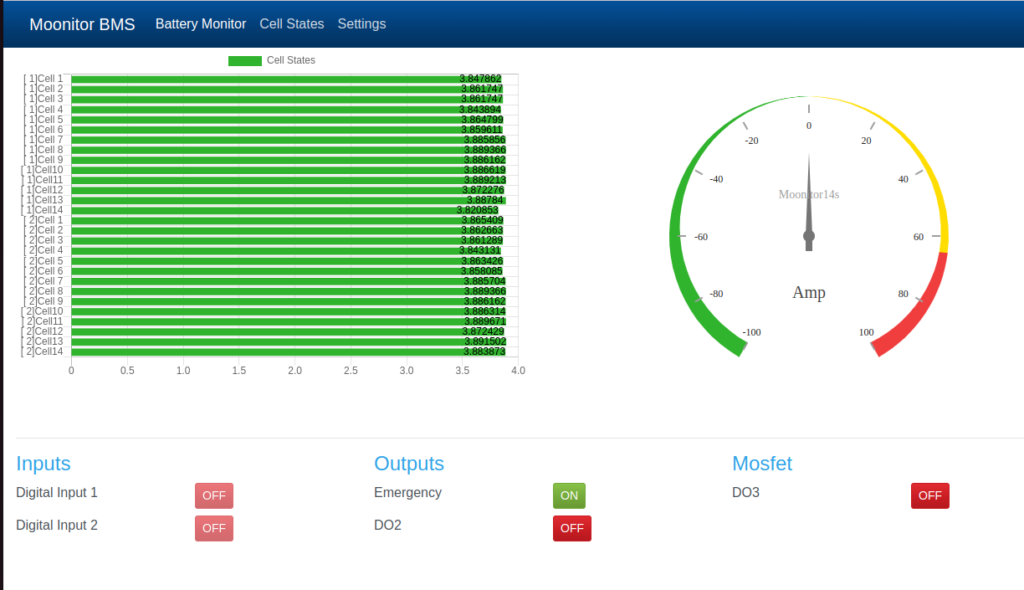1024x590 pixels.
Task: Switch the DO3 mosfet on
Action: pos(930,495)
